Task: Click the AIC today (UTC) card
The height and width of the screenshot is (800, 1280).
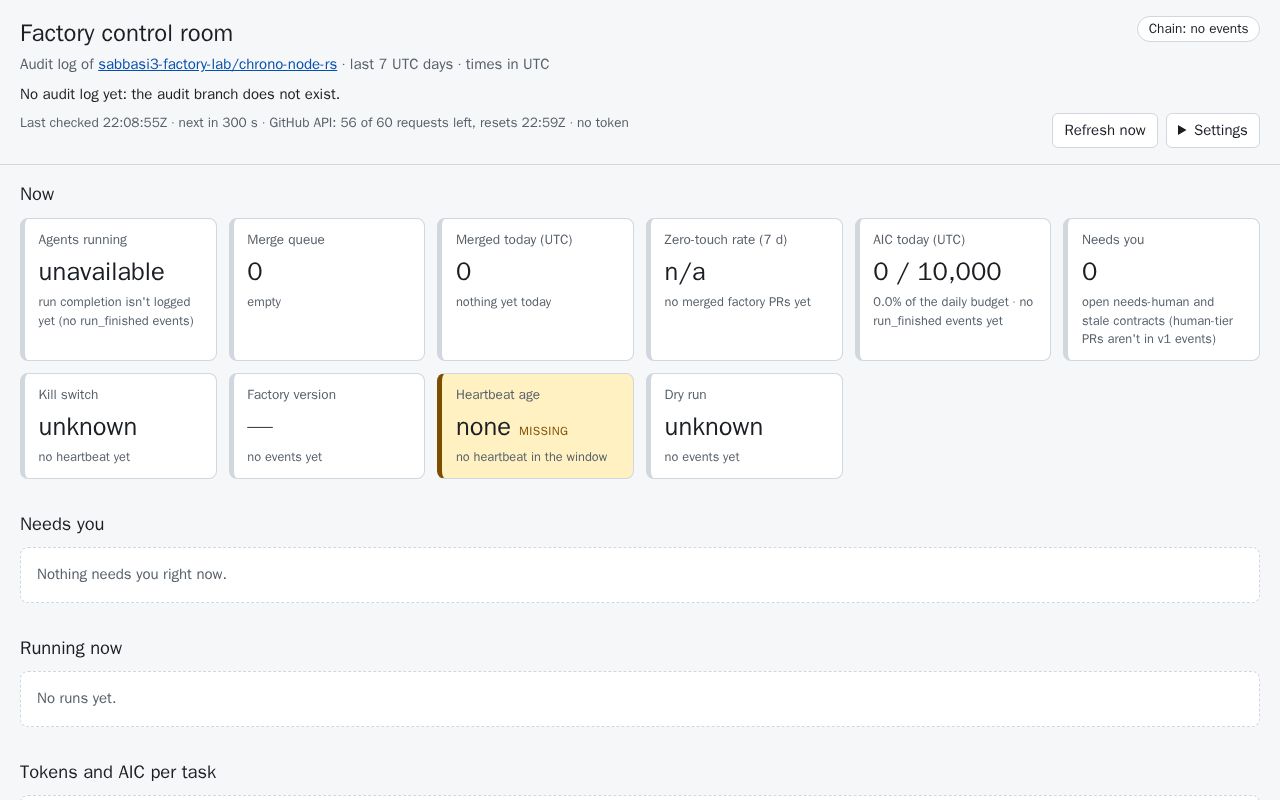Action: 953,289
